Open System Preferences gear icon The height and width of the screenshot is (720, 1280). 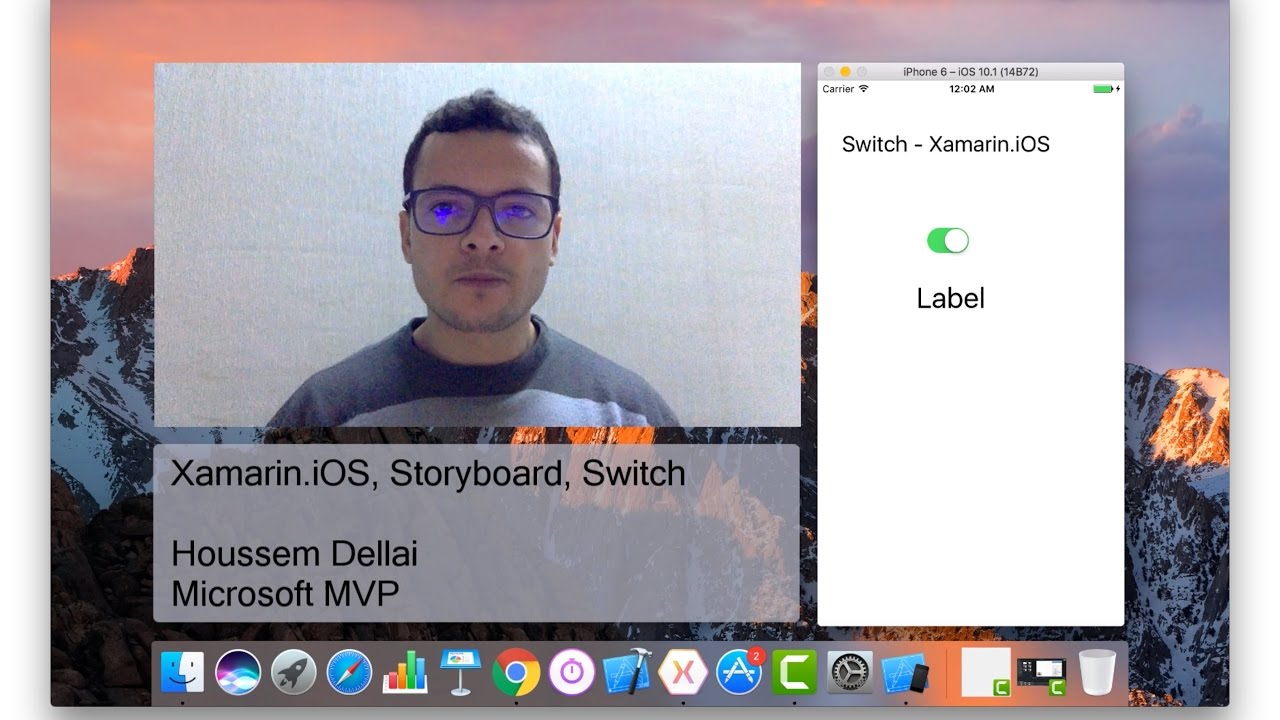click(850, 672)
